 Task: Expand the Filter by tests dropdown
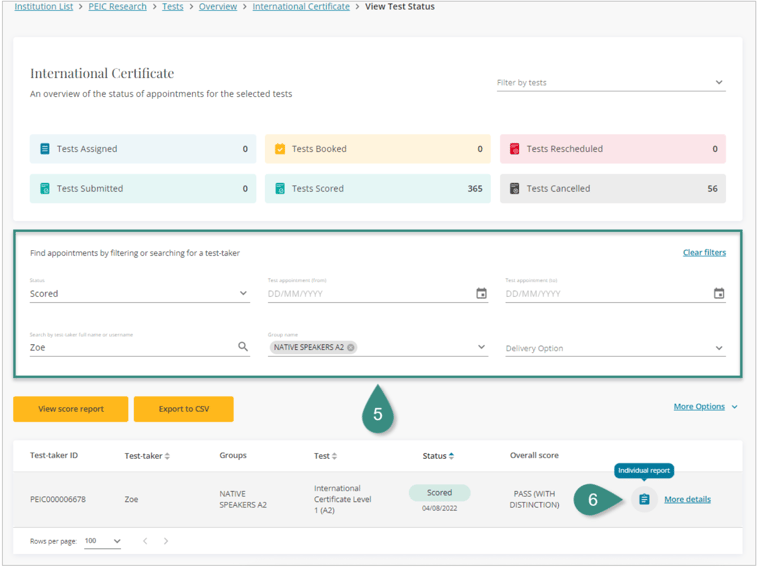click(x=718, y=83)
